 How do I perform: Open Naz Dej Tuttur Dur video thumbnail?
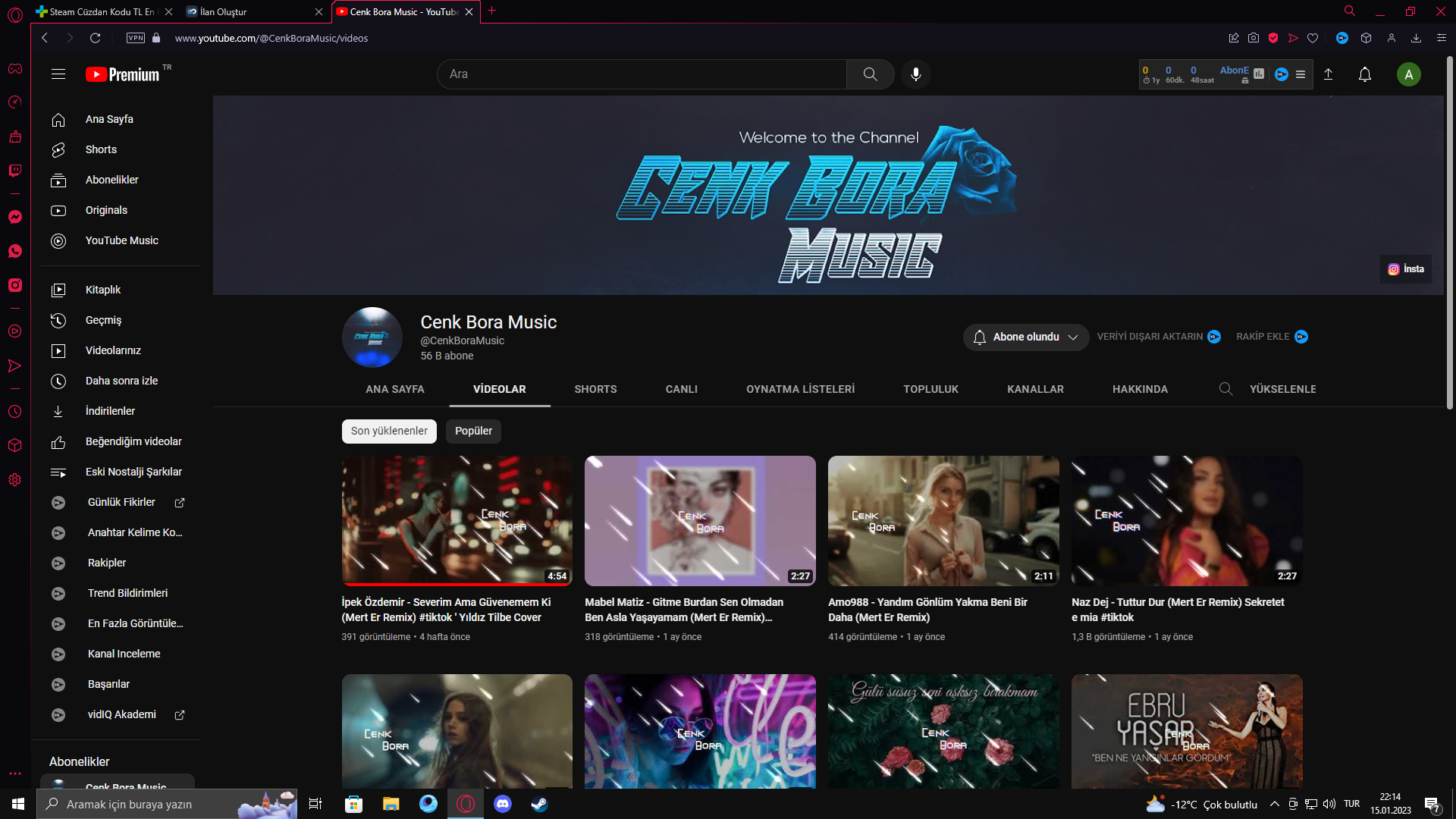click(x=1187, y=521)
